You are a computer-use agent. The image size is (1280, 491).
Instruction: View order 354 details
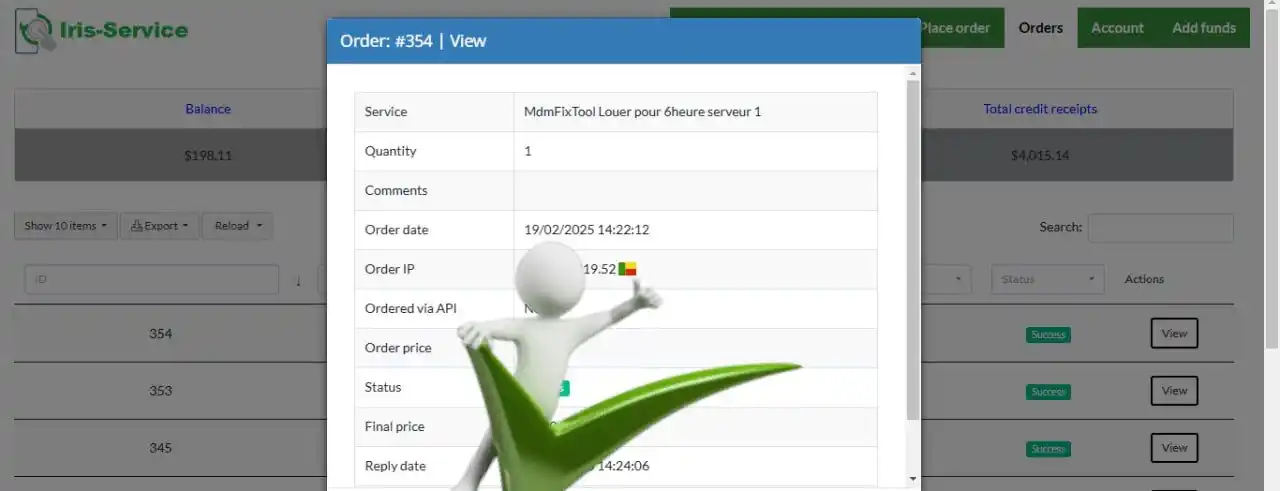(x=1174, y=333)
